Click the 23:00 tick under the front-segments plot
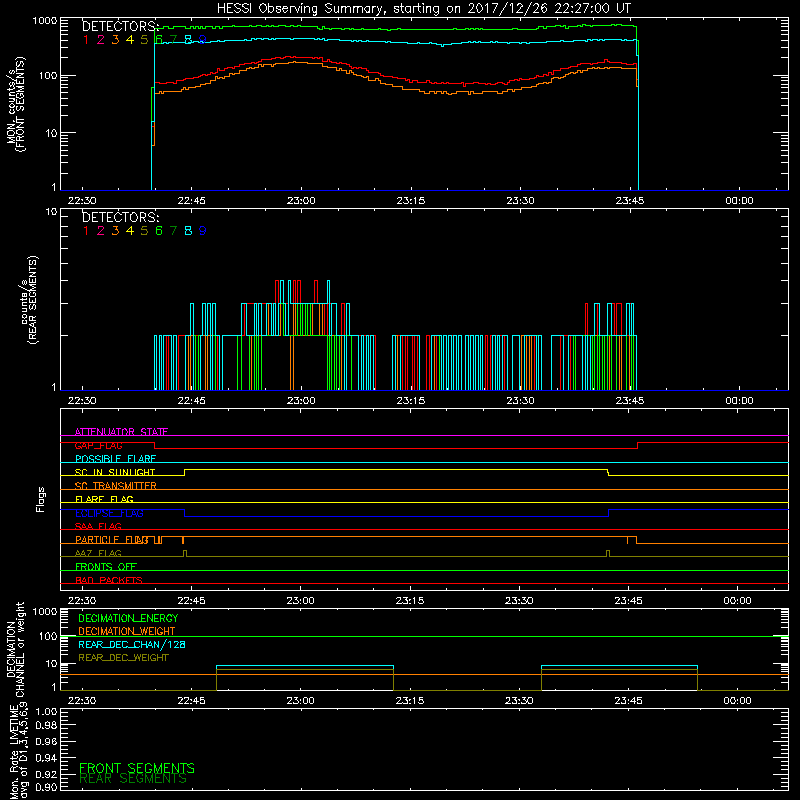The height and width of the screenshot is (800, 800). pyautogui.click(x=301, y=201)
